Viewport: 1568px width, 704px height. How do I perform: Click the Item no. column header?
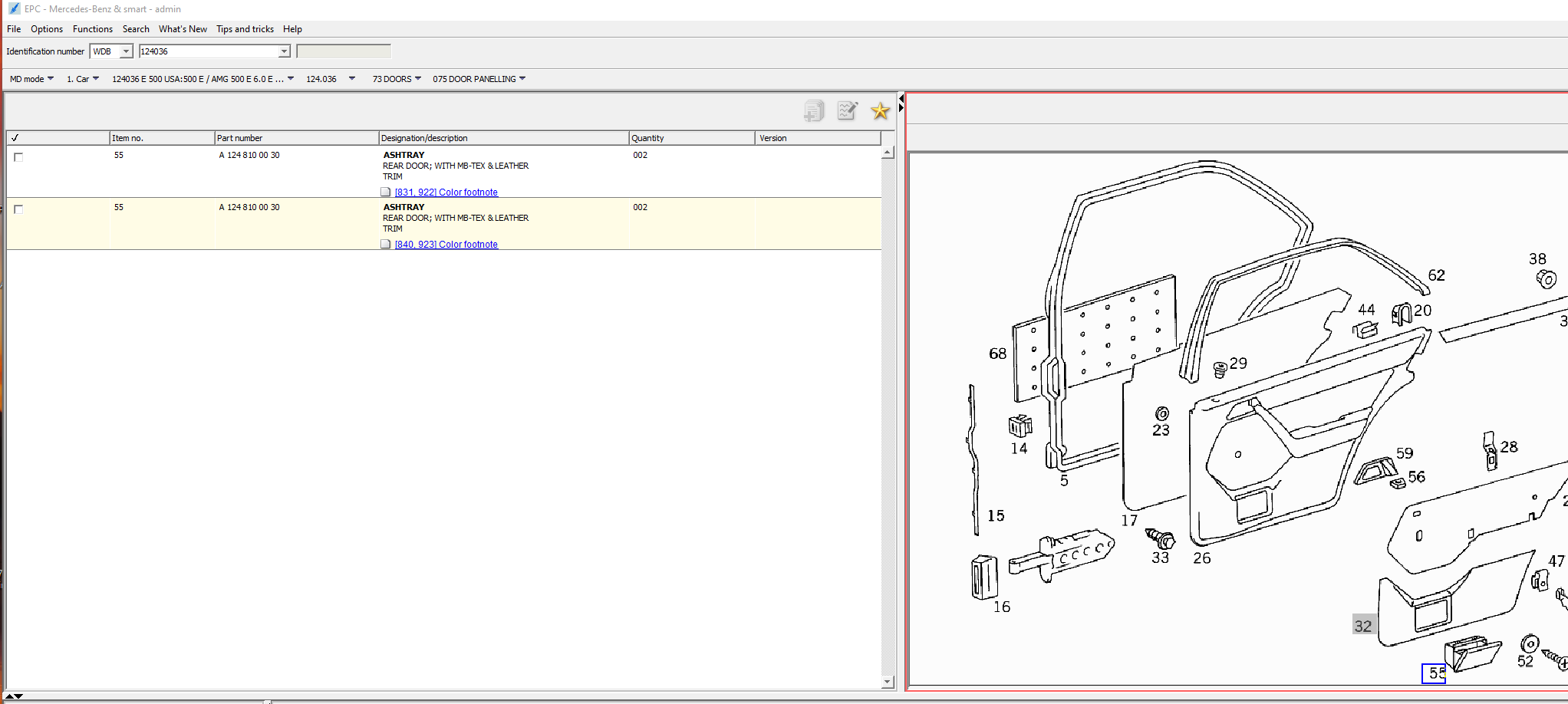tap(161, 138)
